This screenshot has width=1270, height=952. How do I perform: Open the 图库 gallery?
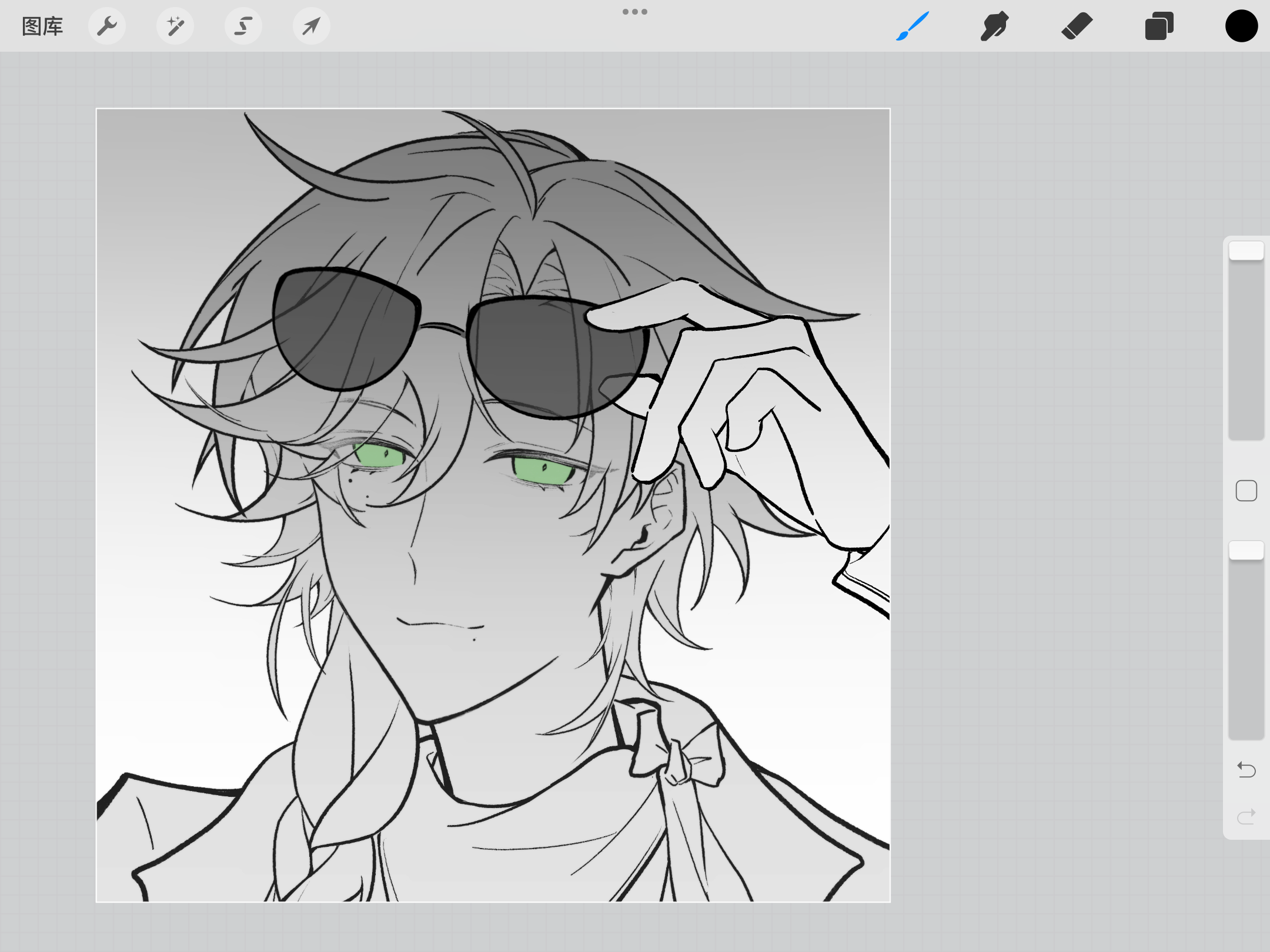42,26
